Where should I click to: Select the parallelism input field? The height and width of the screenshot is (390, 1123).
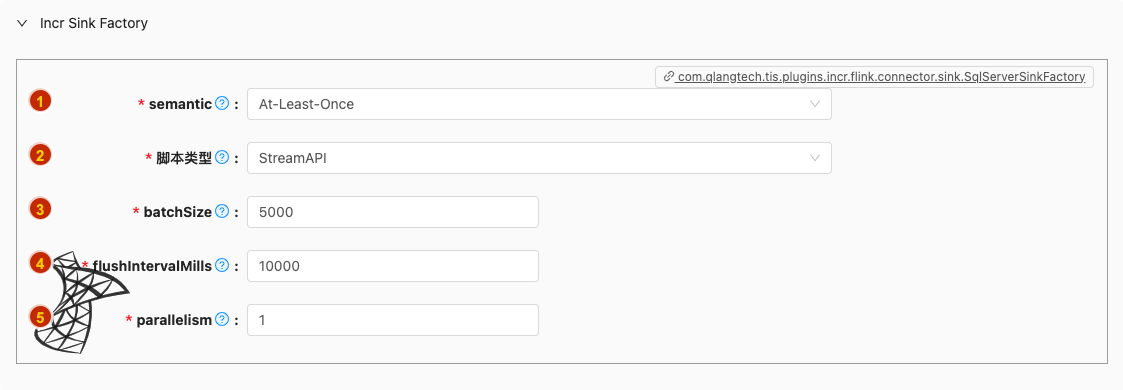(392, 320)
